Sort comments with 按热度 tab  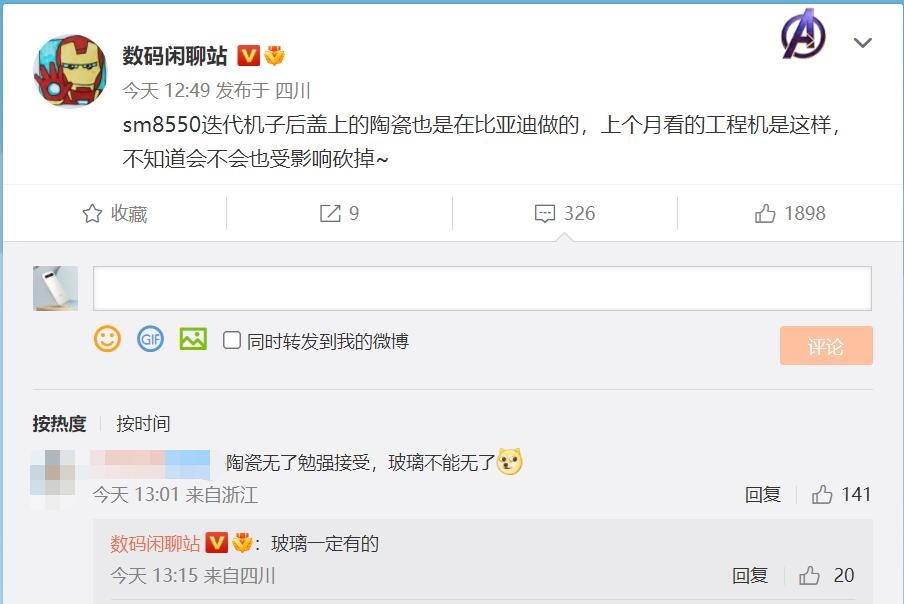[x=59, y=424]
